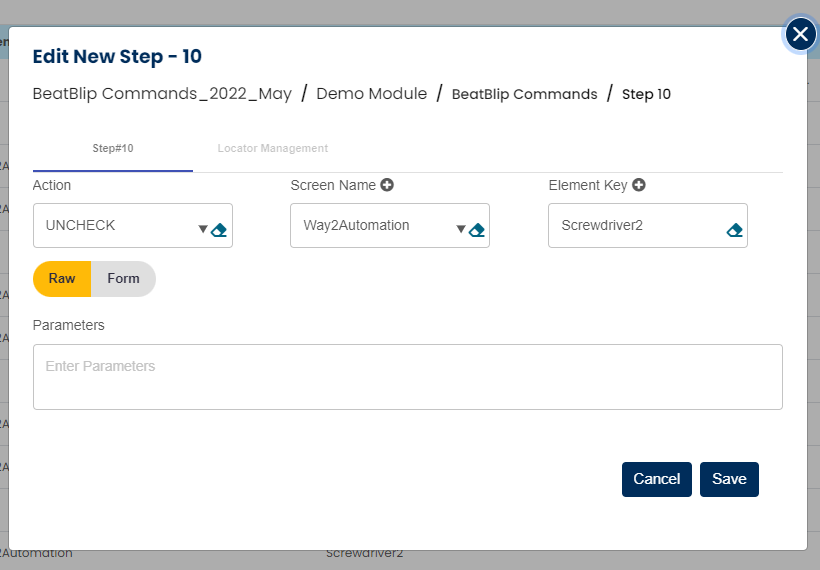Click into the Element Key text field
The height and width of the screenshot is (570, 820).
635,226
